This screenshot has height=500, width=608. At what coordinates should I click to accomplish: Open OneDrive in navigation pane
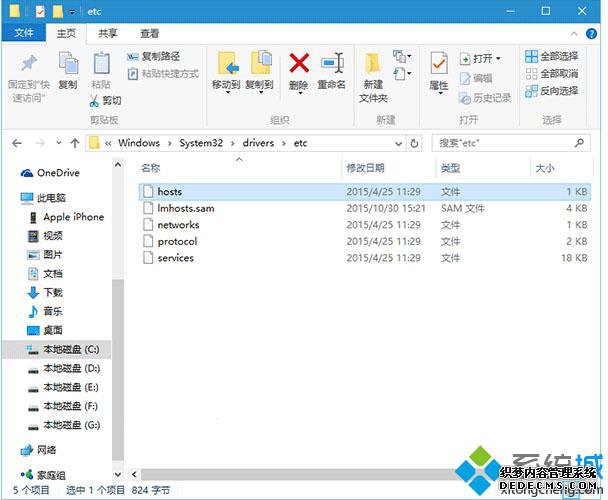click(50, 173)
